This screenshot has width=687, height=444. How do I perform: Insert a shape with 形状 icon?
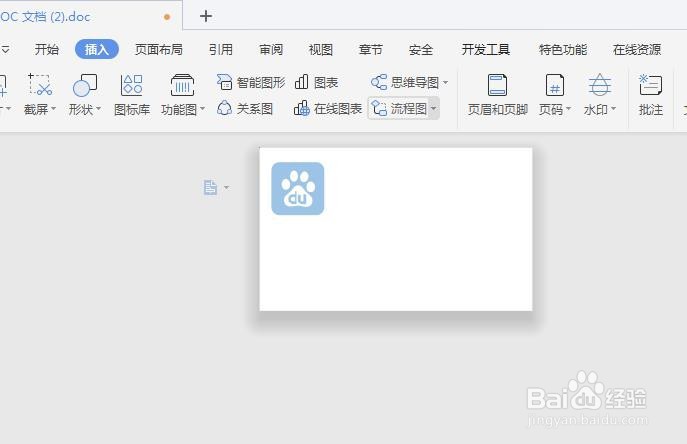85,85
